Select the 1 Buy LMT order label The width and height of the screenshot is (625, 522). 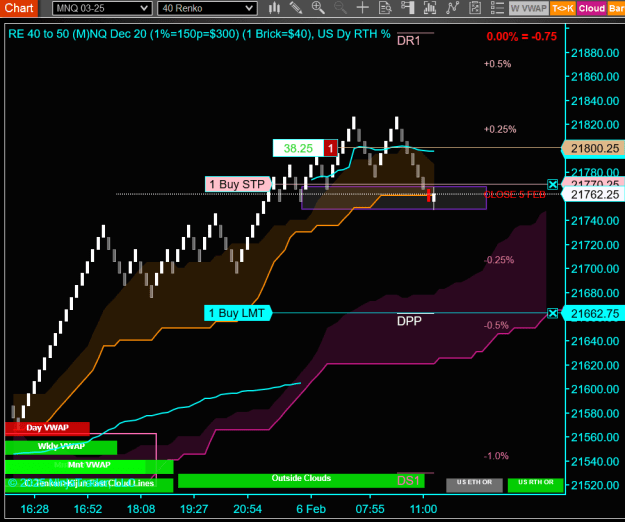tap(238, 313)
